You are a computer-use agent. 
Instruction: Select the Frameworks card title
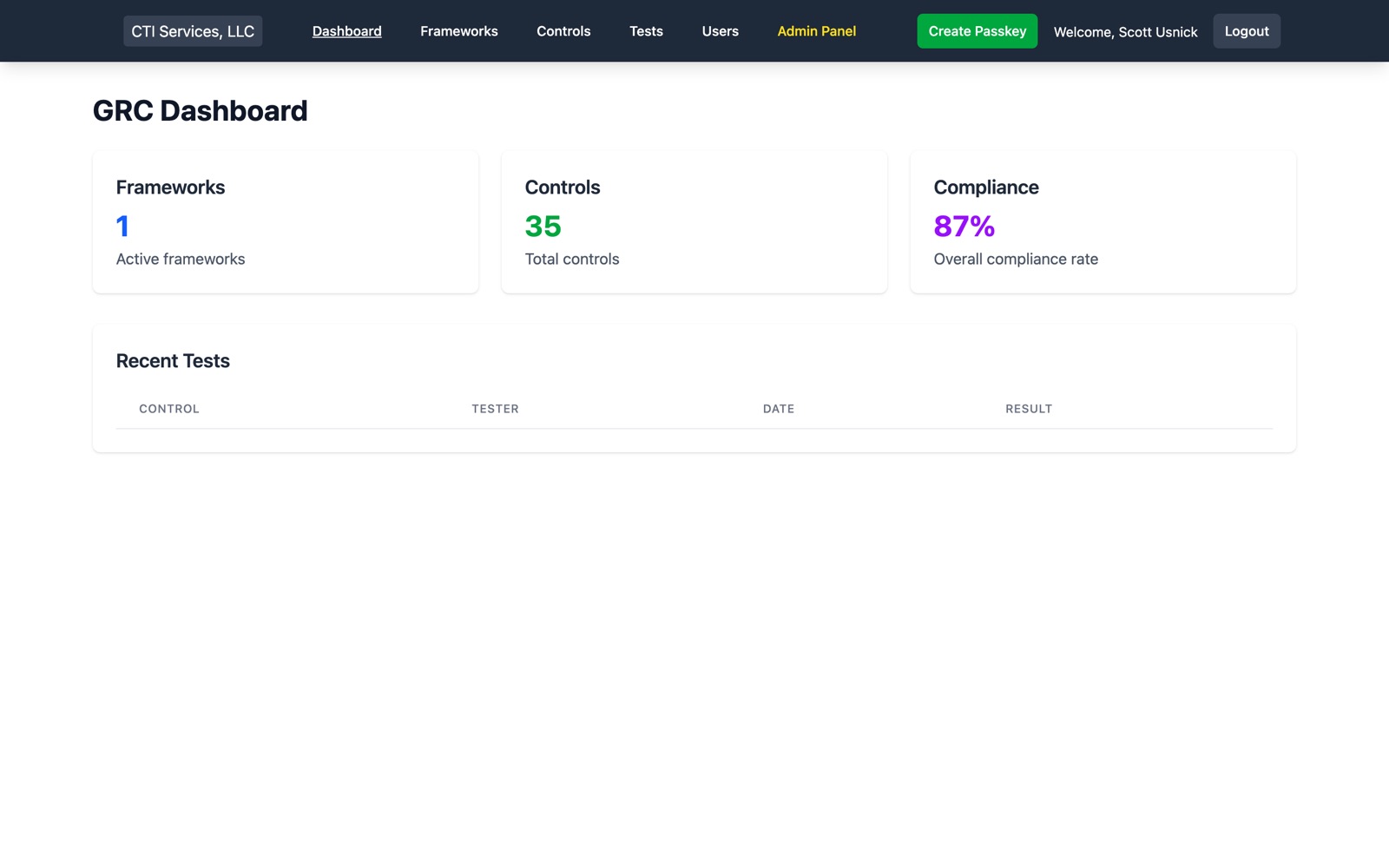170,187
